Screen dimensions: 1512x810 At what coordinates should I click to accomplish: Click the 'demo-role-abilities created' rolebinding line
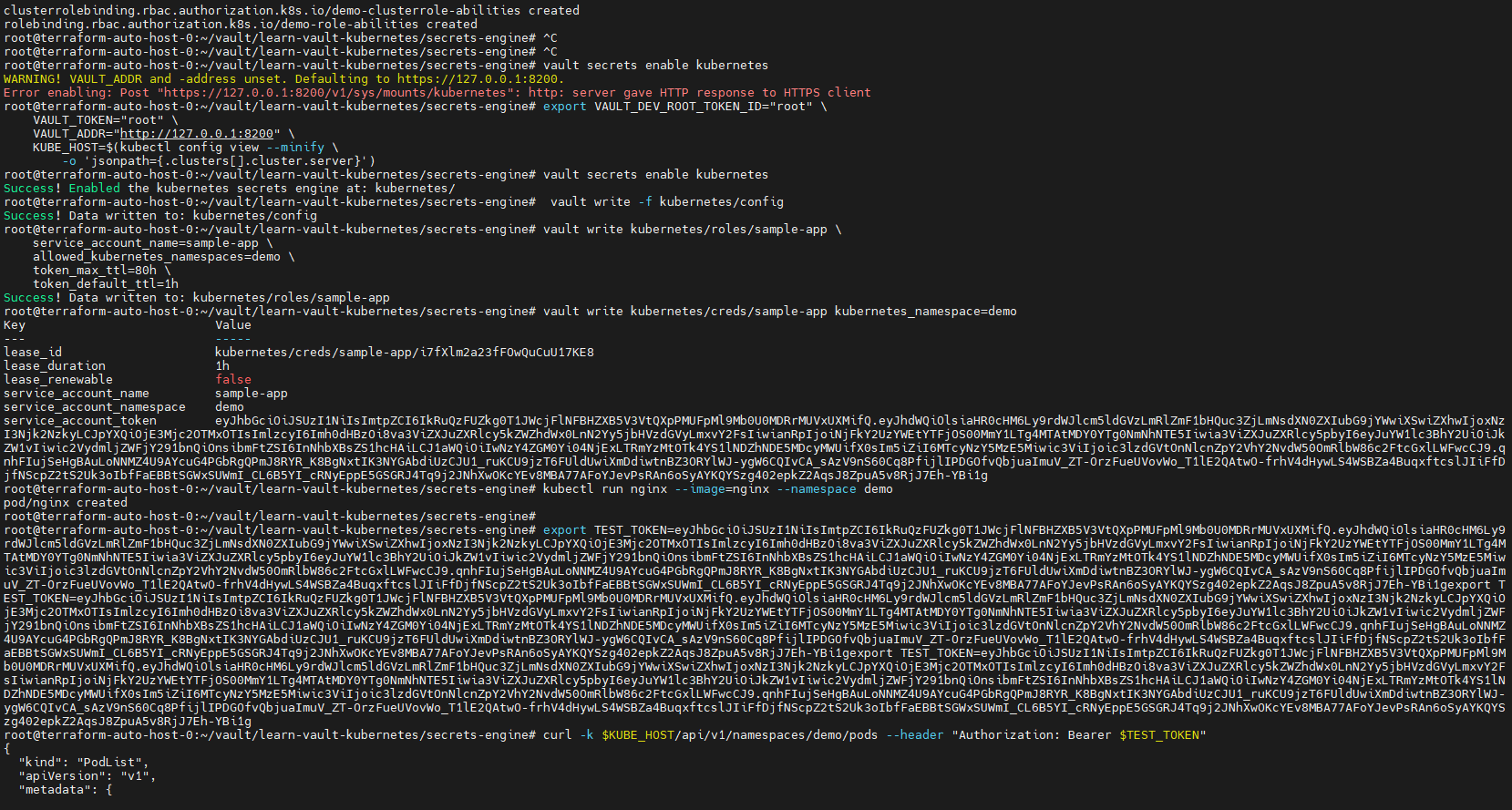pos(241,24)
